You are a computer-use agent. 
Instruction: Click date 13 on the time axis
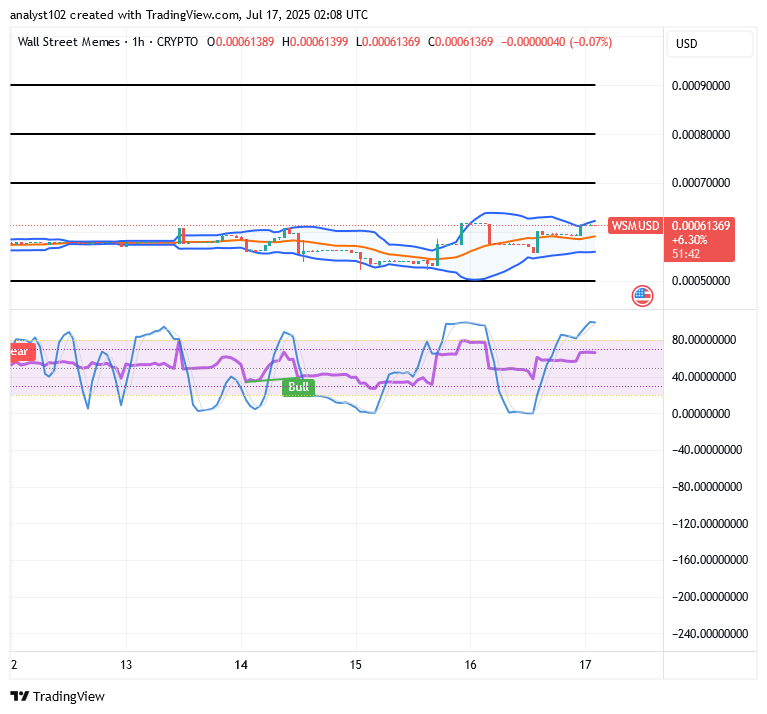point(126,665)
